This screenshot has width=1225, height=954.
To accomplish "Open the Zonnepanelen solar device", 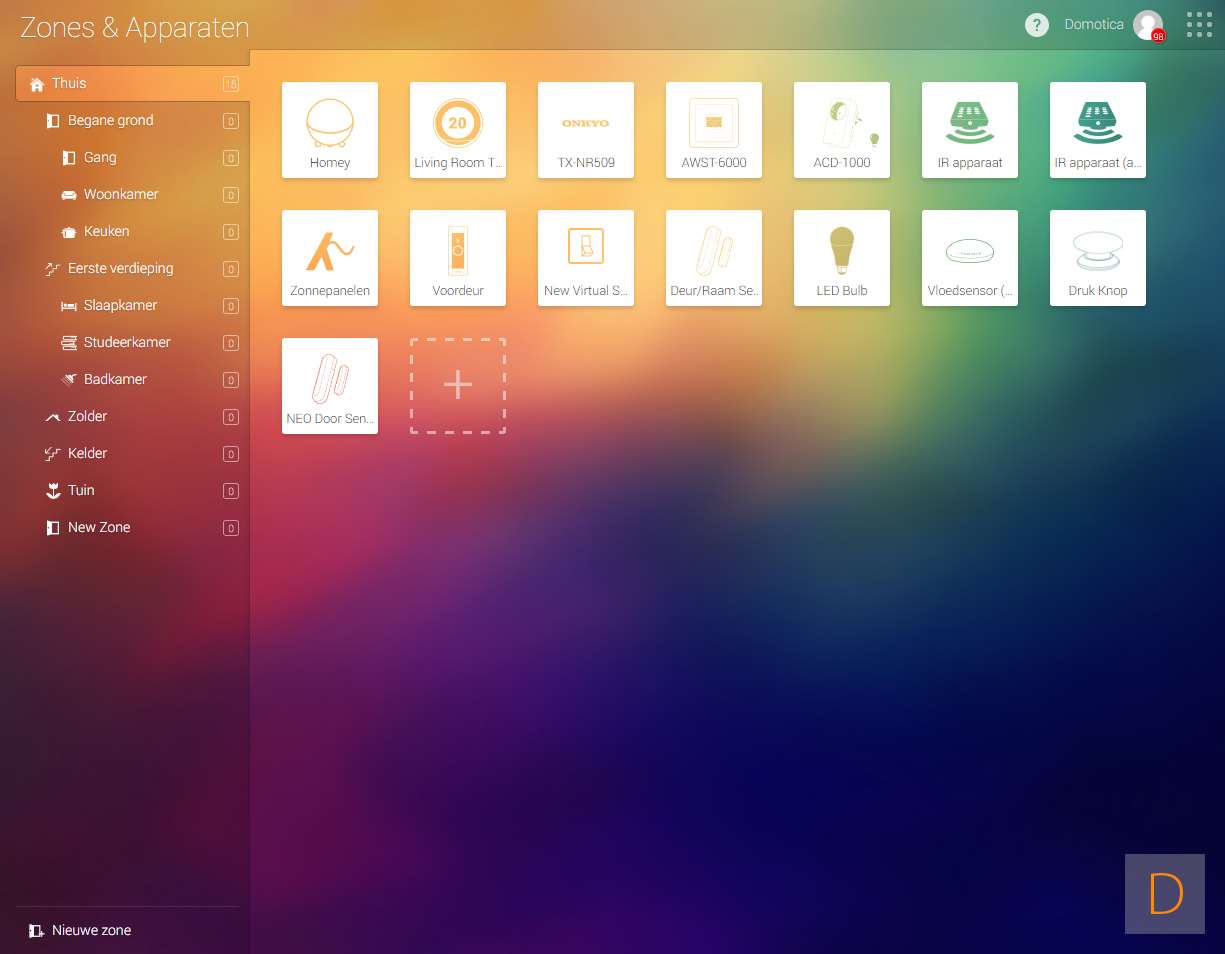I will (330, 258).
